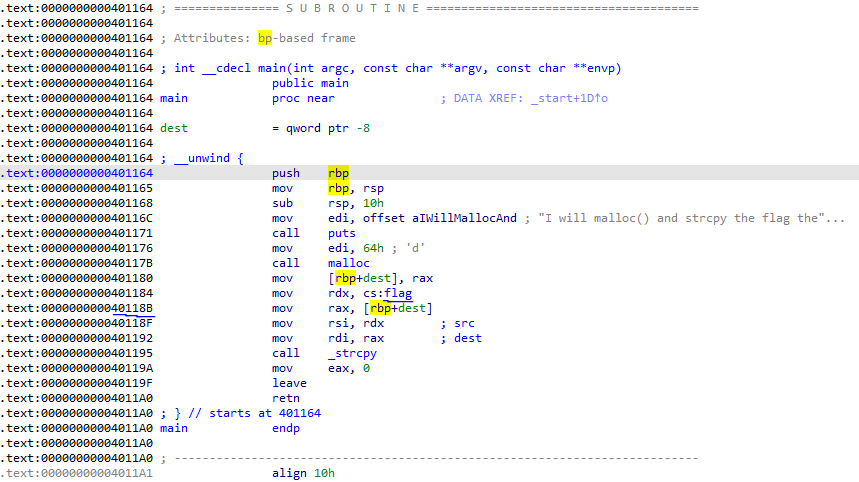
Task: Click the 'main endp' line label
Action: pyautogui.click(x=174, y=428)
